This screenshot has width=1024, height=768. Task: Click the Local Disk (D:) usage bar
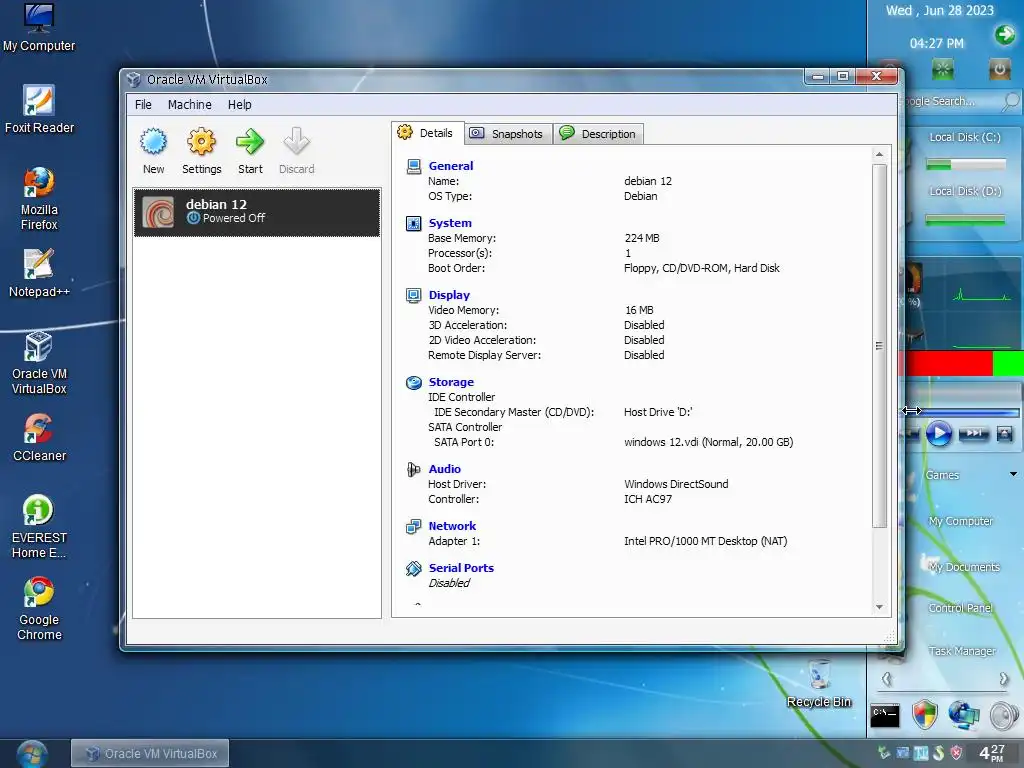coord(965,220)
